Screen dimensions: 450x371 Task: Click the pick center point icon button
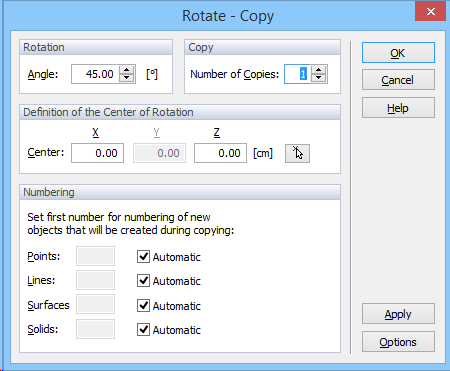click(x=297, y=153)
